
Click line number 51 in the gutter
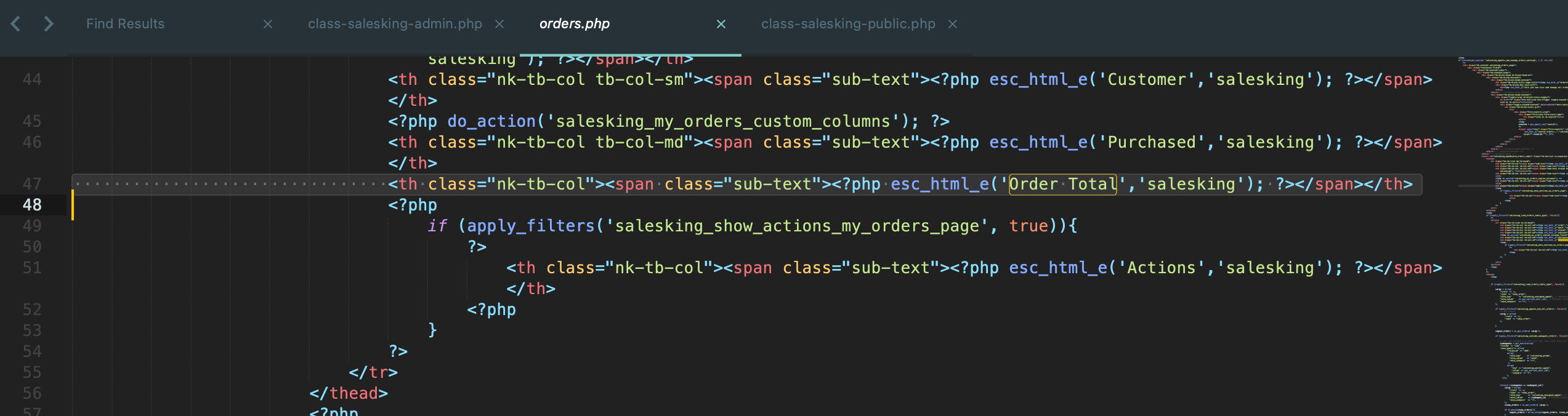[32, 268]
